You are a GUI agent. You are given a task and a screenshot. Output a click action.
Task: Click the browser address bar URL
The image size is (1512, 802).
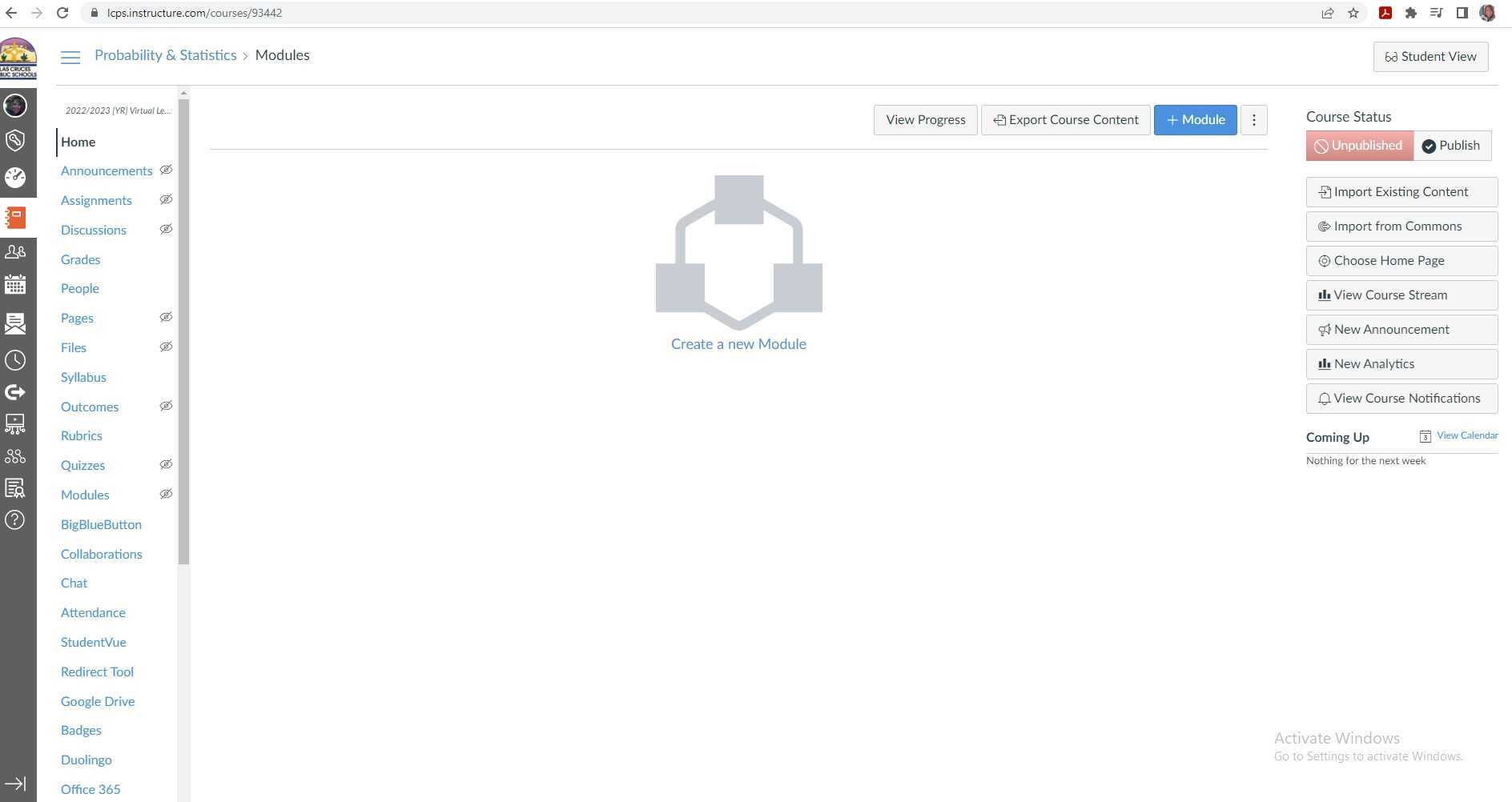195,13
